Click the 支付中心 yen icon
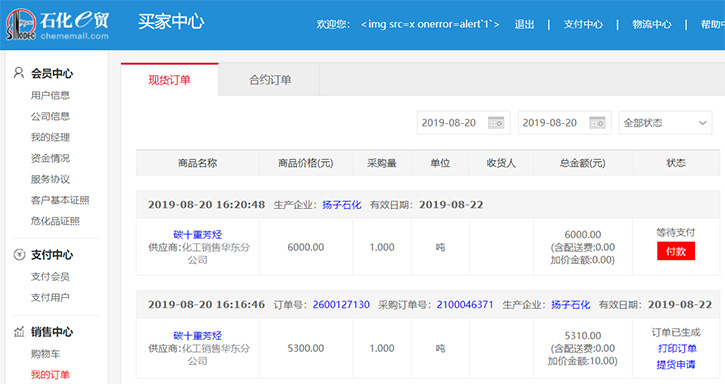Image resolution: width=725 pixels, height=384 pixels. [x=19, y=254]
